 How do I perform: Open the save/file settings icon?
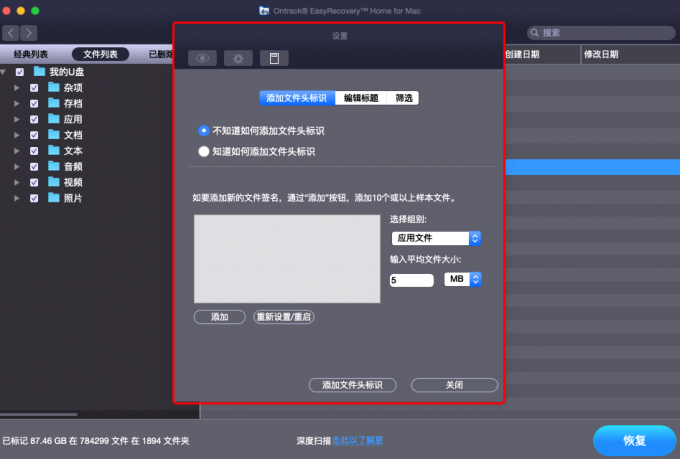(x=274, y=58)
